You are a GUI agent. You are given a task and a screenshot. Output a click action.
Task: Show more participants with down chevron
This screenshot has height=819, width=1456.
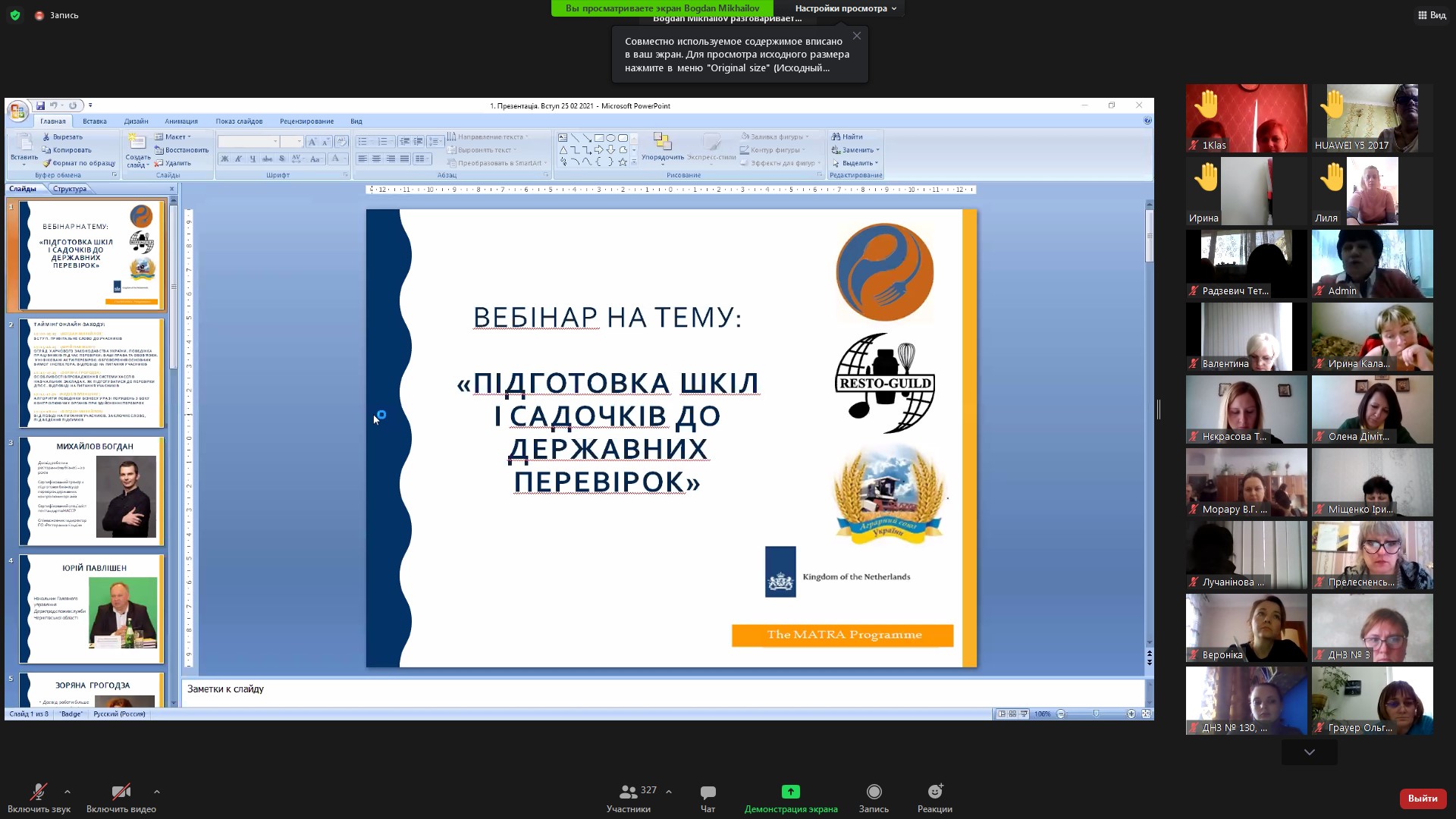click(x=1310, y=752)
